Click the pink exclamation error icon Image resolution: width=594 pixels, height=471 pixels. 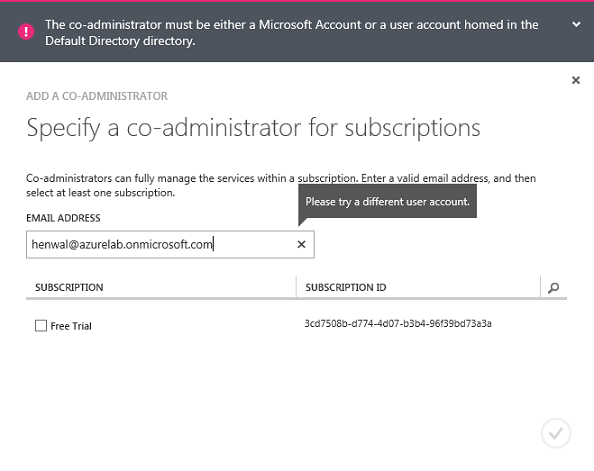coord(26,31)
